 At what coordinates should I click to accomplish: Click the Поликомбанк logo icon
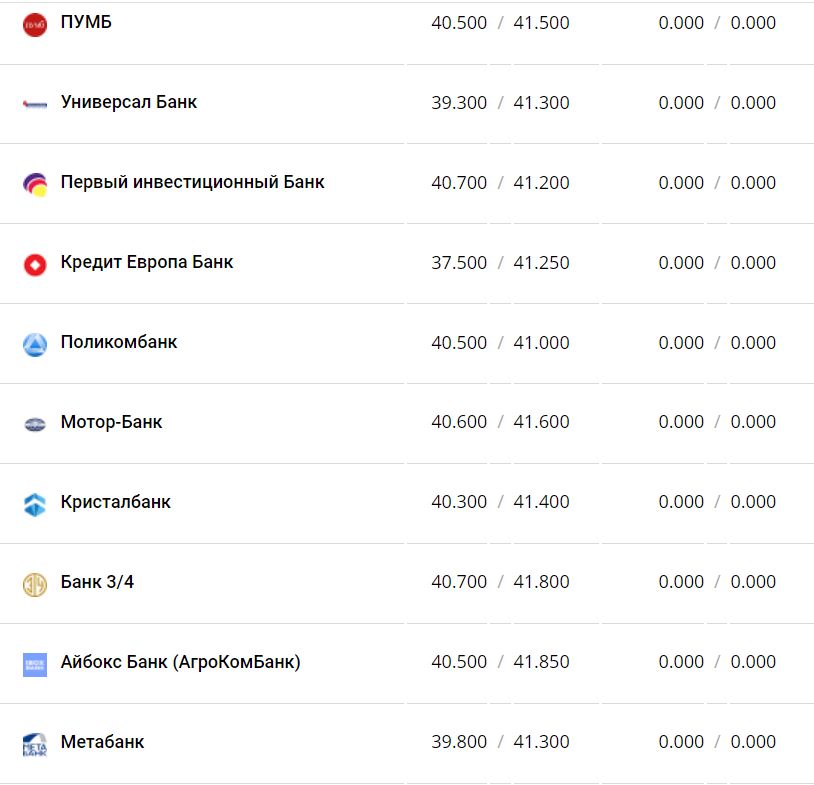tap(35, 344)
